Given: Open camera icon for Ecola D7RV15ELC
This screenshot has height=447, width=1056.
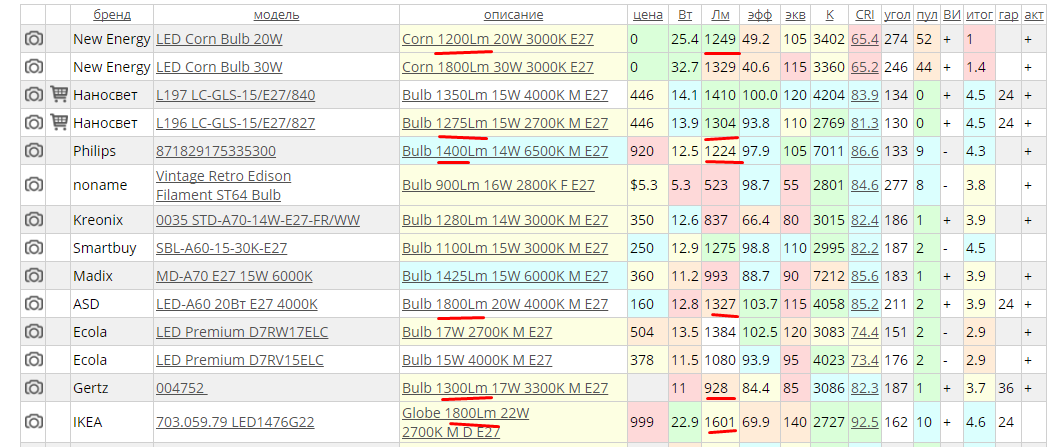Looking at the screenshot, I should pos(33,360).
